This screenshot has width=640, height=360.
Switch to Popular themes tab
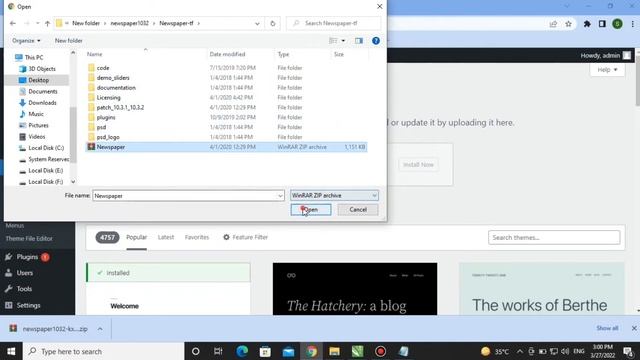tap(136, 237)
